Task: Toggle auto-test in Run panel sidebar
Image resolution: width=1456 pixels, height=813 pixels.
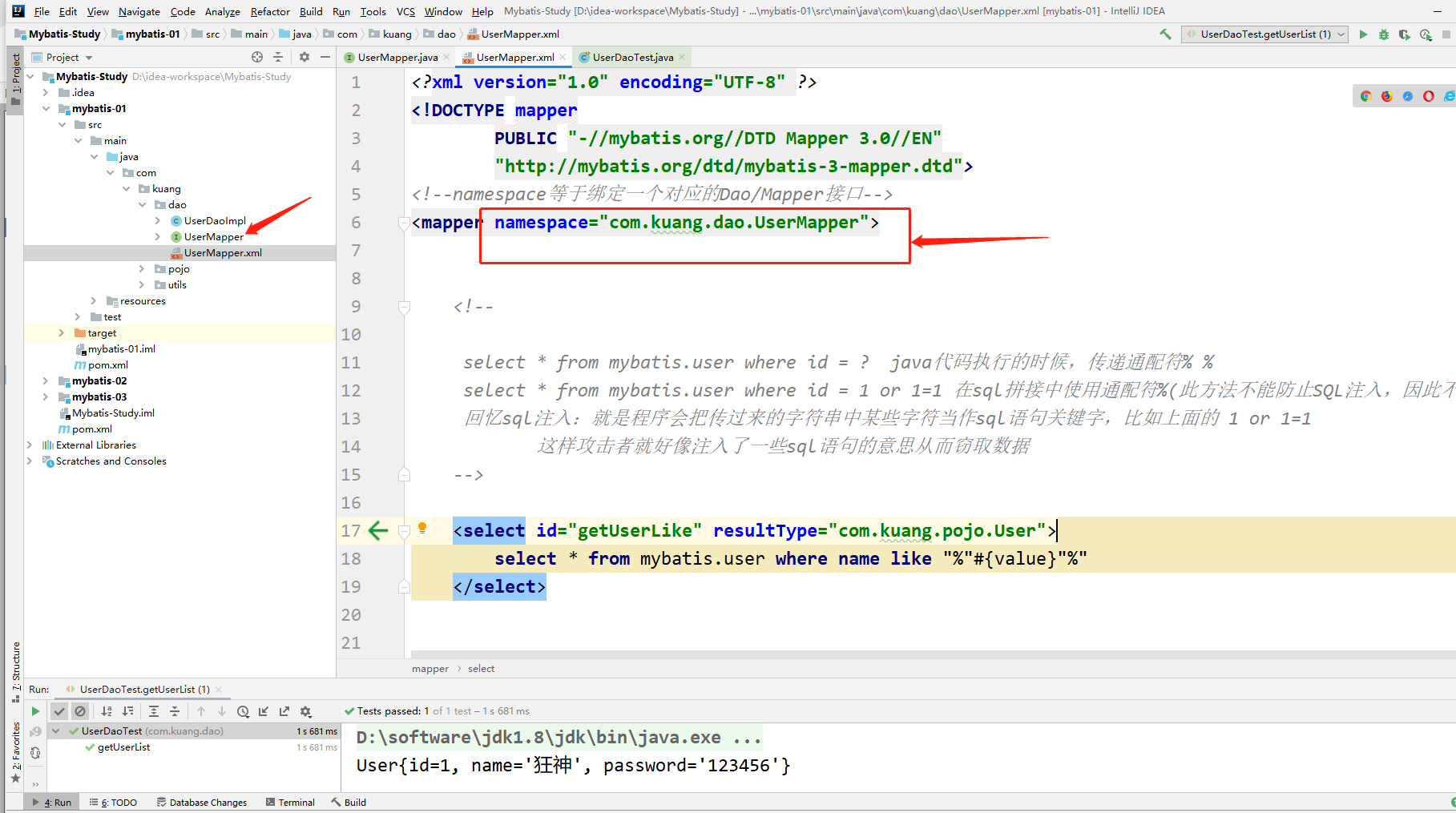Action: point(35,753)
